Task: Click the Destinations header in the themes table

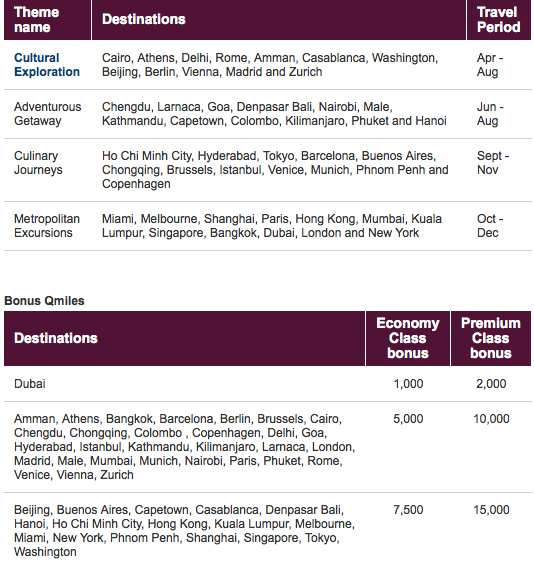Action: click(x=144, y=19)
